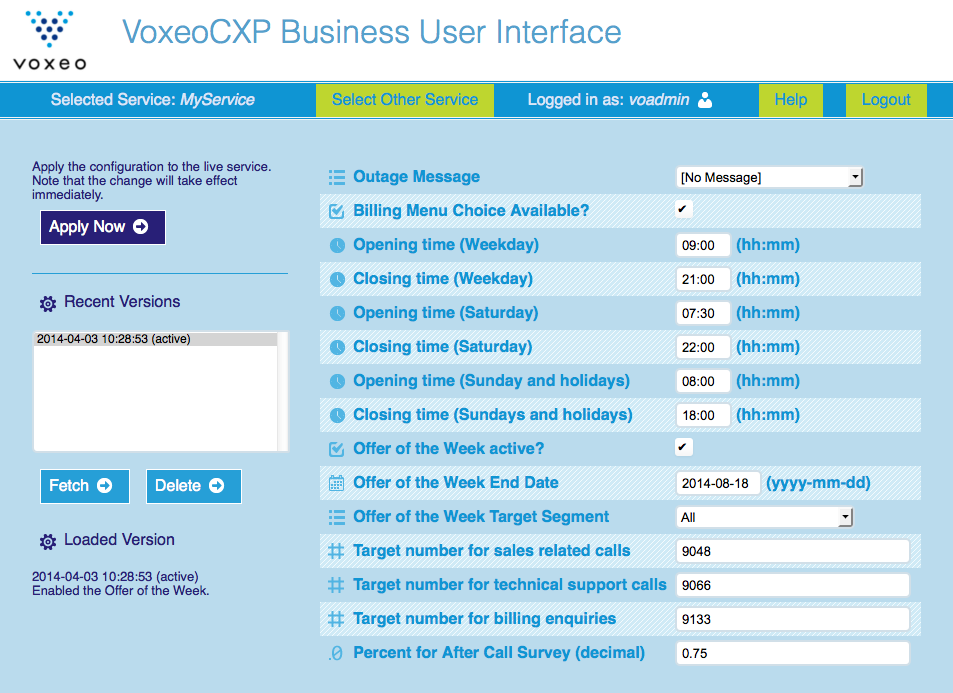Click the gear icon next to Loaded Version

point(47,541)
